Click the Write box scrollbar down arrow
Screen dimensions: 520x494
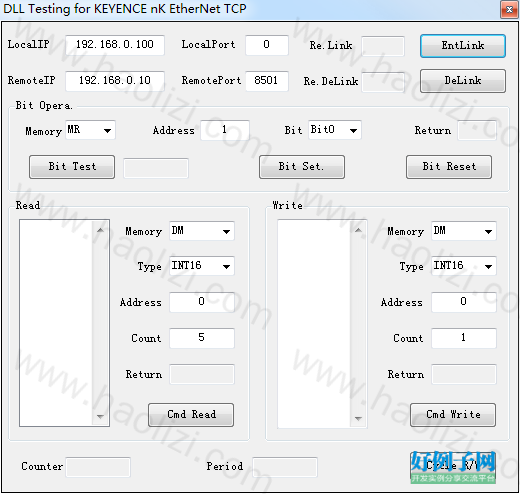pos(358,418)
